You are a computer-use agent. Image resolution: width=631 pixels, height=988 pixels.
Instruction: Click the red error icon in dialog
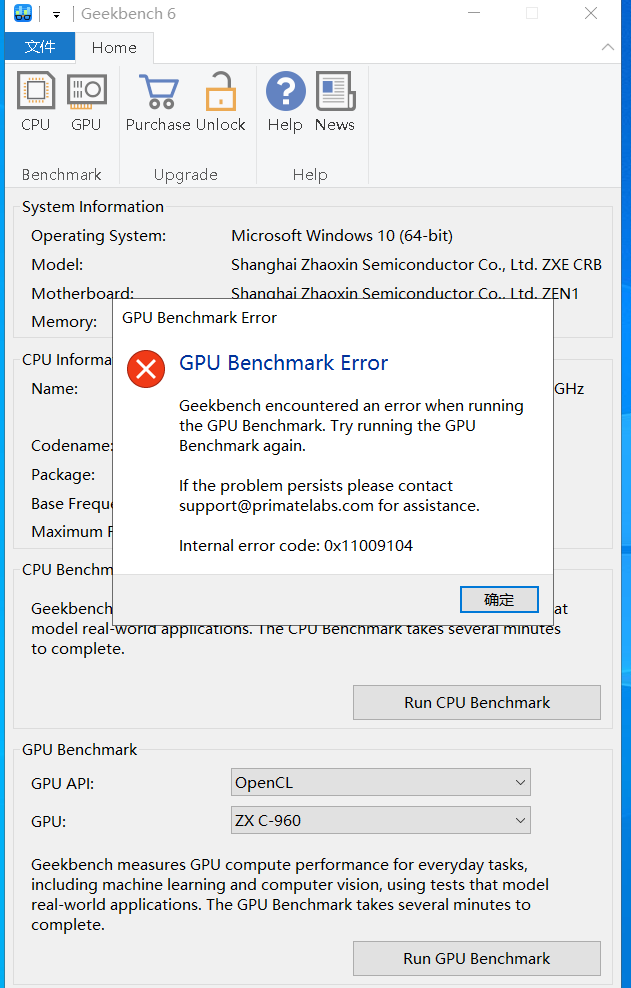point(146,370)
